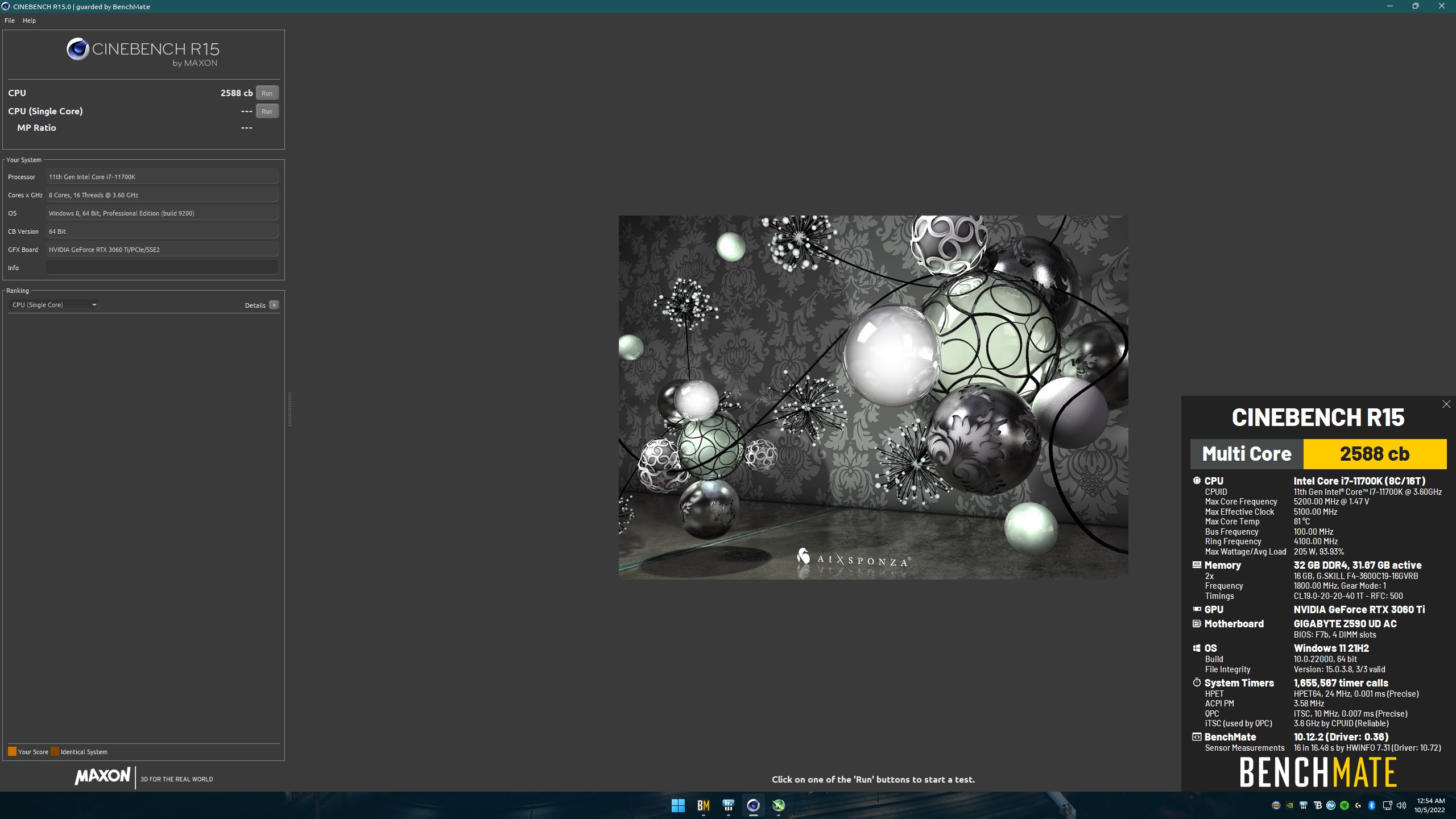Click the Processor field showing i7-11700K
1456x819 pixels.
(162, 177)
